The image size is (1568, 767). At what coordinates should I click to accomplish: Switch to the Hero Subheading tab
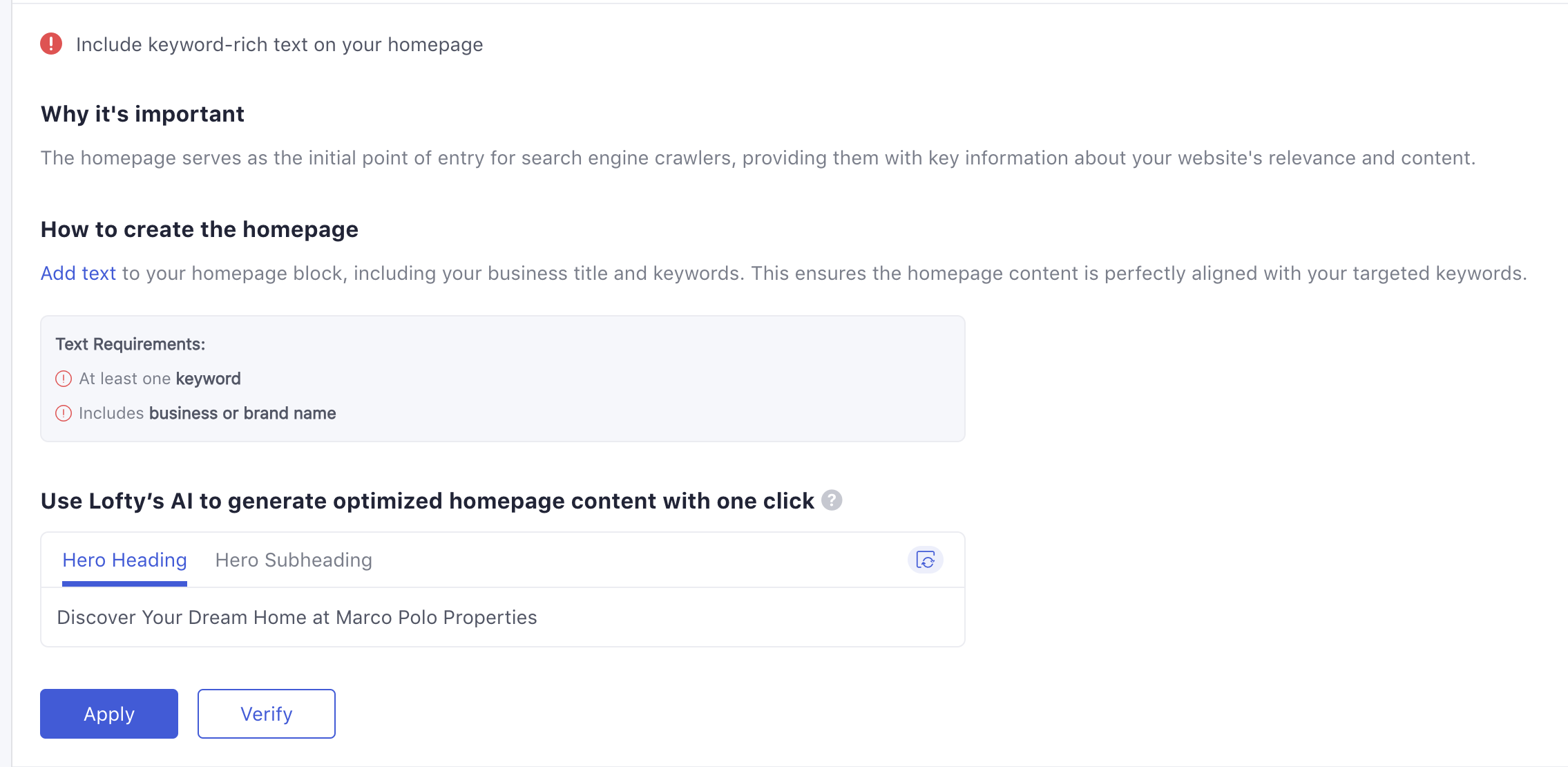(294, 560)
